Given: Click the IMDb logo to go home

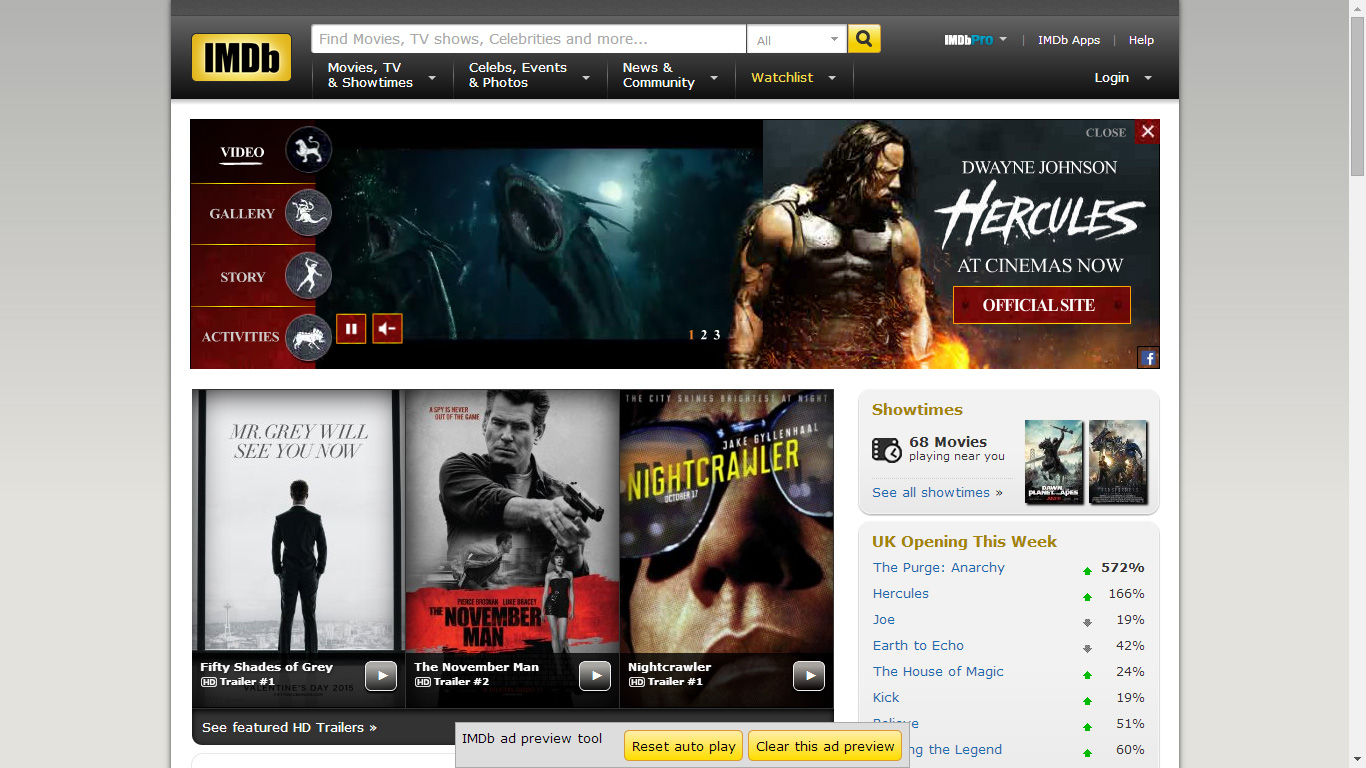Looking at the screenshot, I should click(x=241, y=58).
